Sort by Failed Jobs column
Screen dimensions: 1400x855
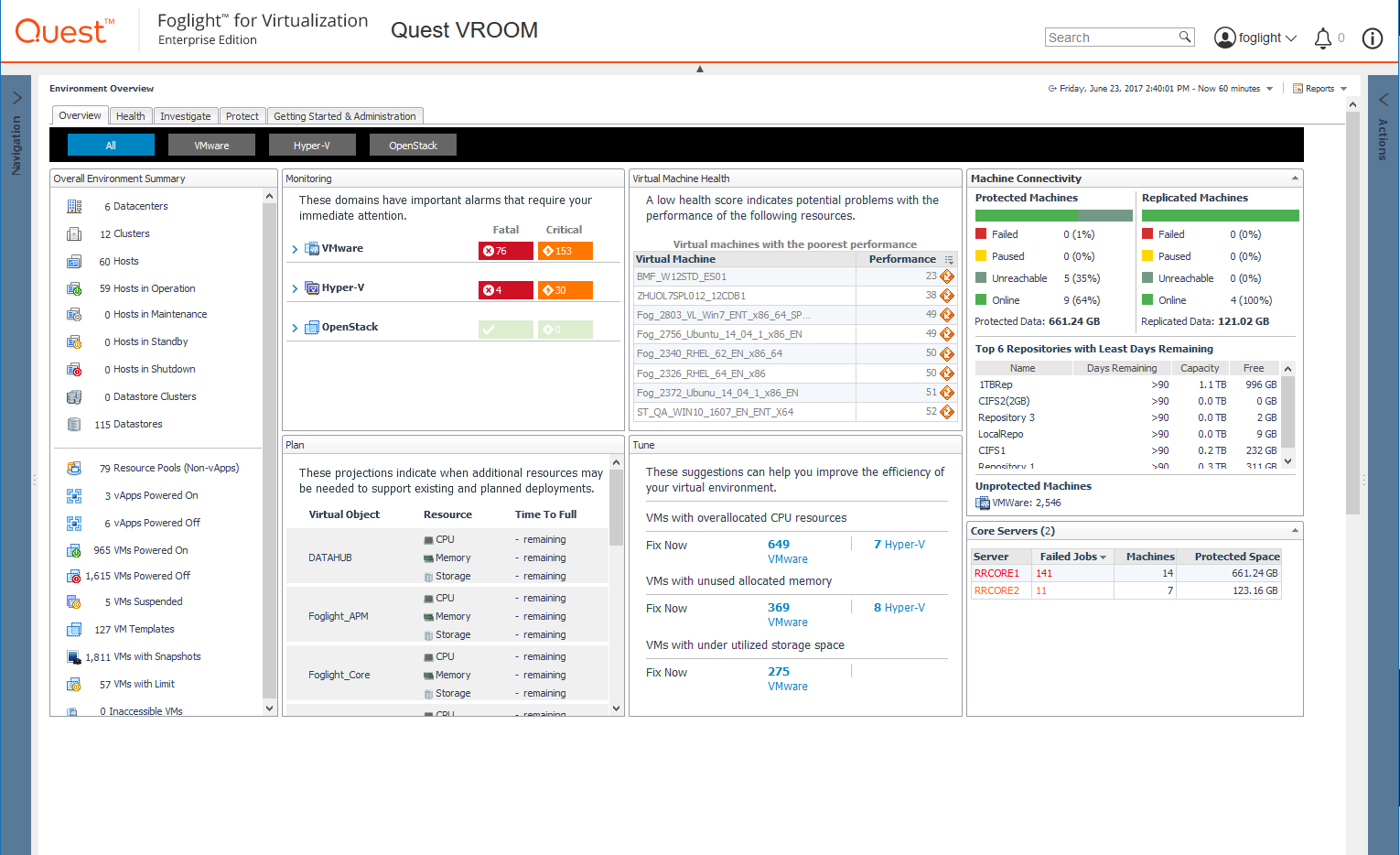point(1072,557)
